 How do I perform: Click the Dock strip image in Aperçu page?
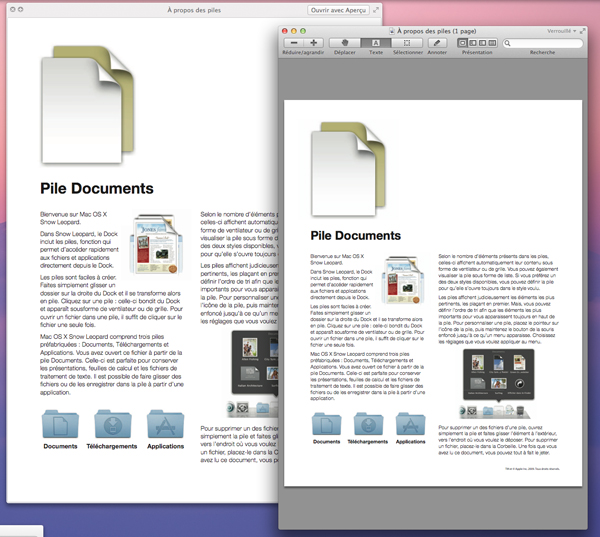(x=494, y=411)
